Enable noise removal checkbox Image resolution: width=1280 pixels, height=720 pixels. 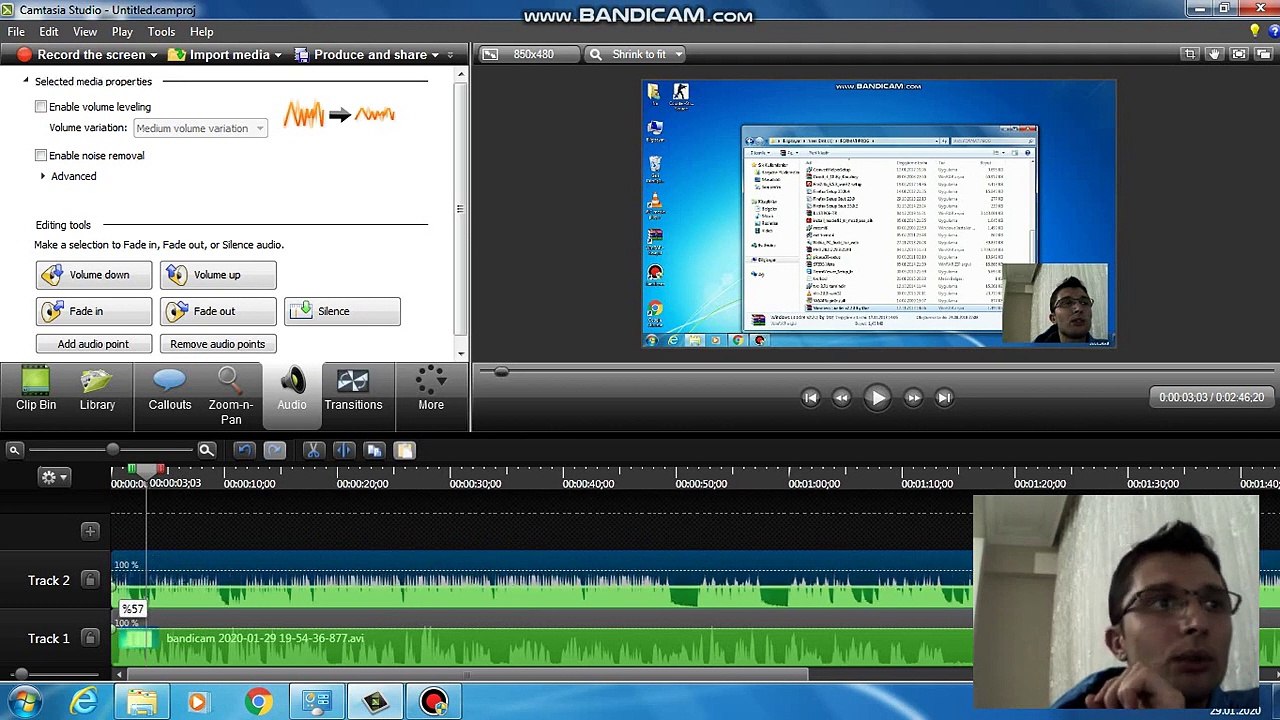(41, 156)
